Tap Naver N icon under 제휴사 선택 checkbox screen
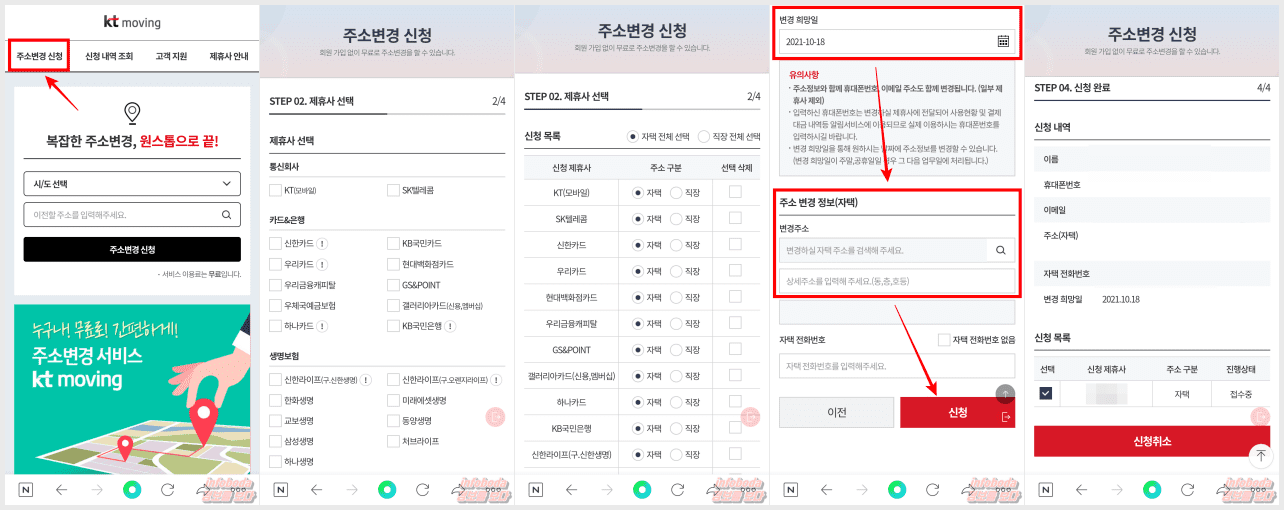This screenshot has width=1284, height=510. click(x=280, y=490)
